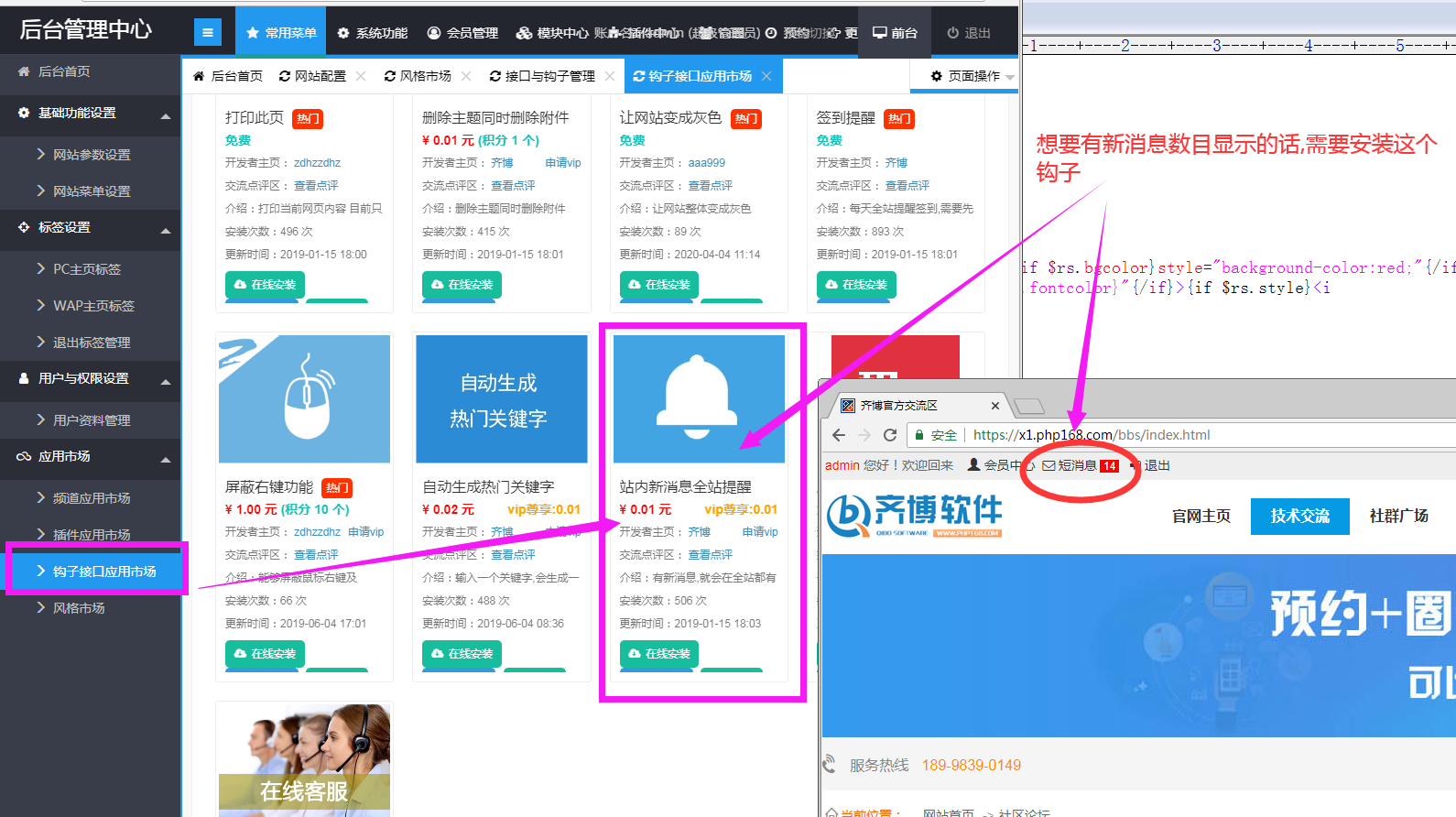Open the 系统功能 top menu
The width and height of the screenshot is (1456, 817).
point(372,33)
